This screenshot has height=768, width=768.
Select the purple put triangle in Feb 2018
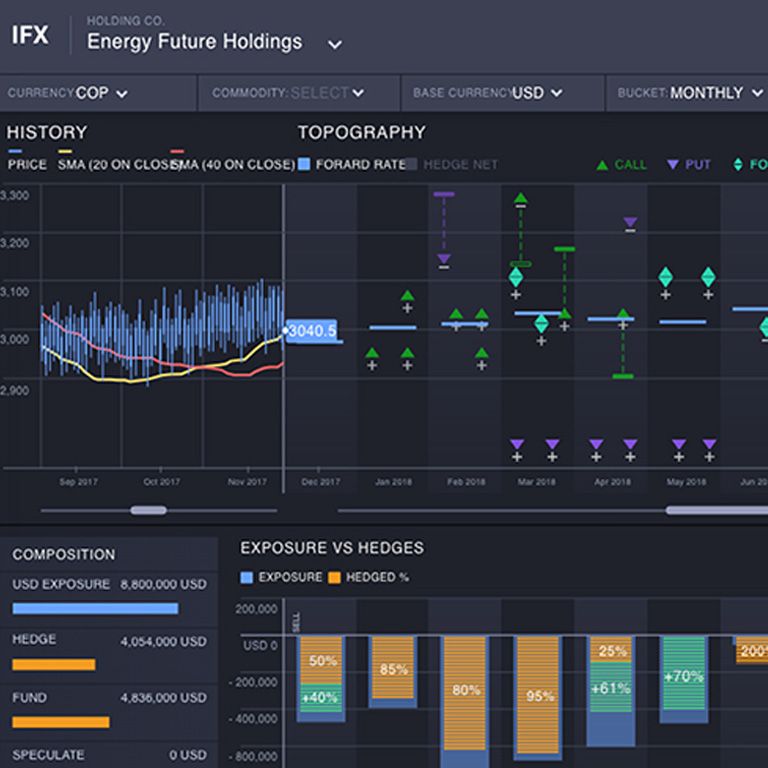(444, 260)
